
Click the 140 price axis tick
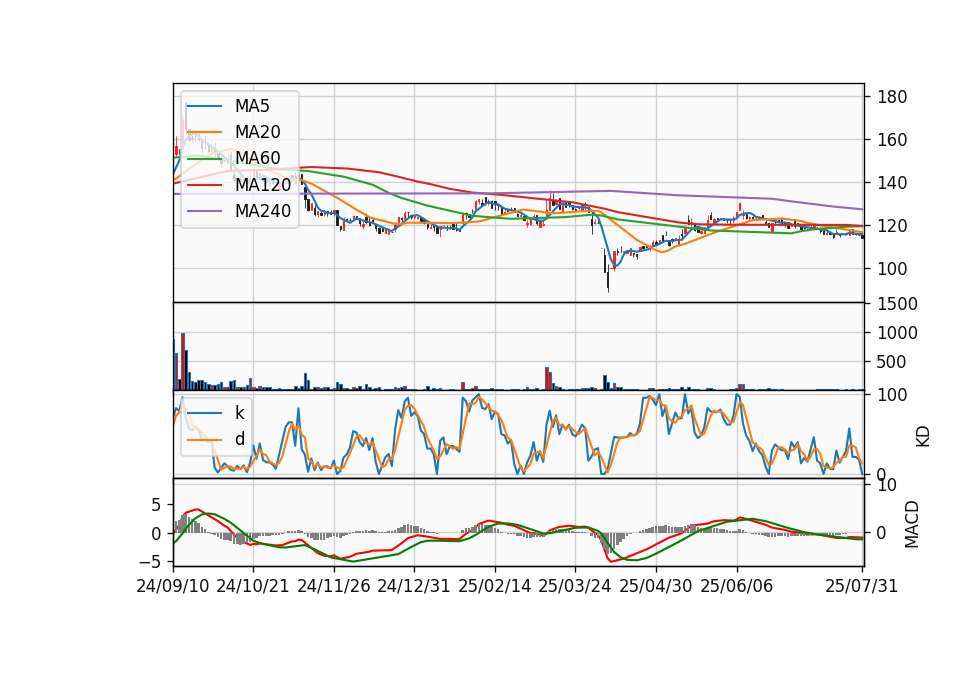point(892,183)
